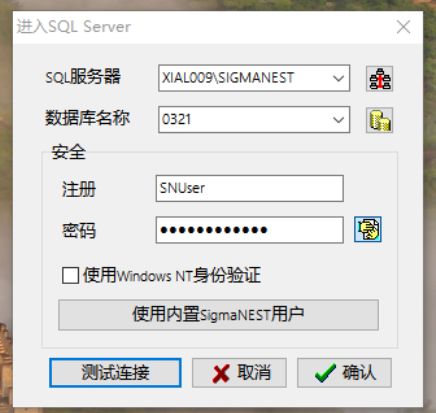Click the 使用Windows NT身份验证 label text
436x413 pixels.
click(172, 275)
